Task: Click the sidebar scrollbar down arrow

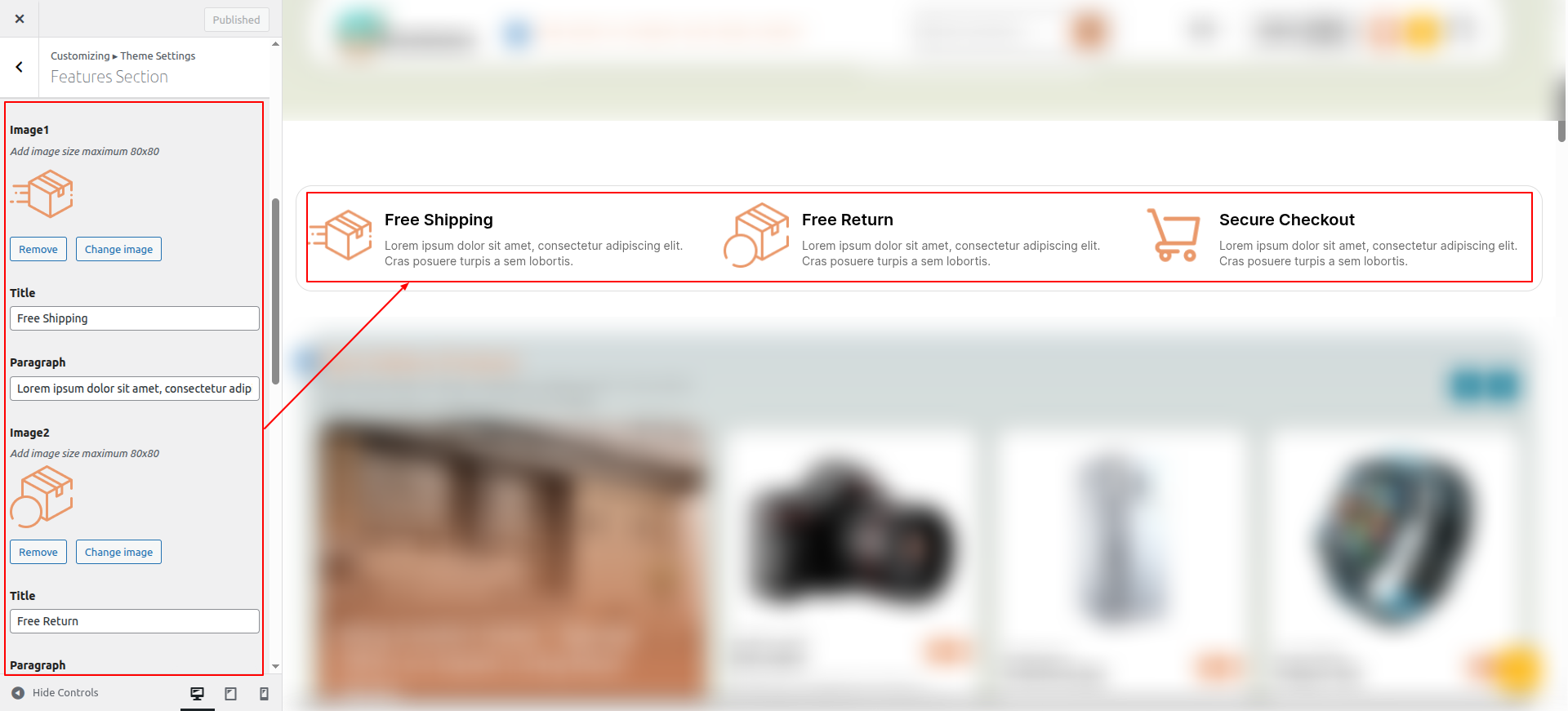Action: 275,666
